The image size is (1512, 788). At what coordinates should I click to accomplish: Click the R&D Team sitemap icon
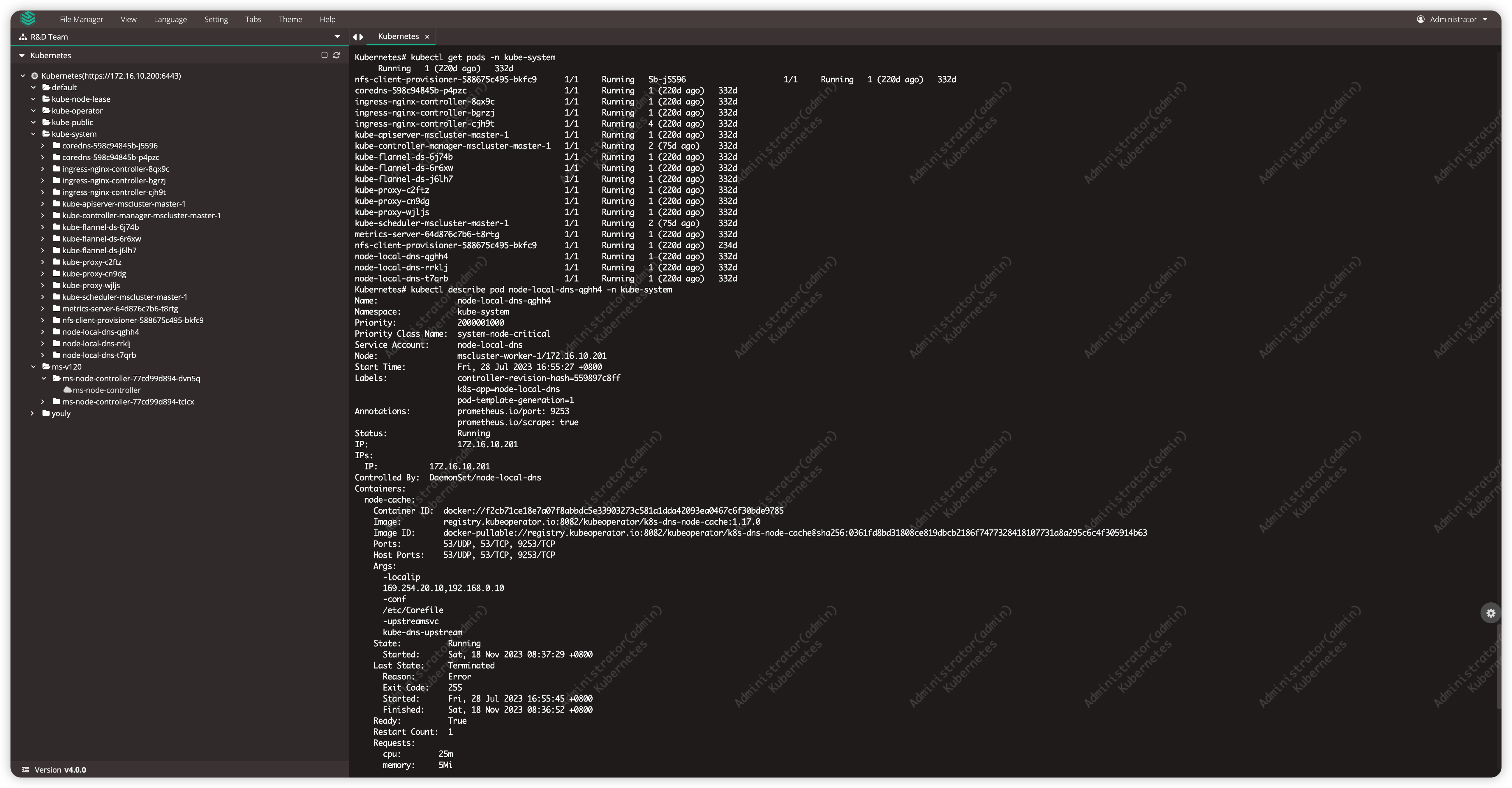click(22, 36)
